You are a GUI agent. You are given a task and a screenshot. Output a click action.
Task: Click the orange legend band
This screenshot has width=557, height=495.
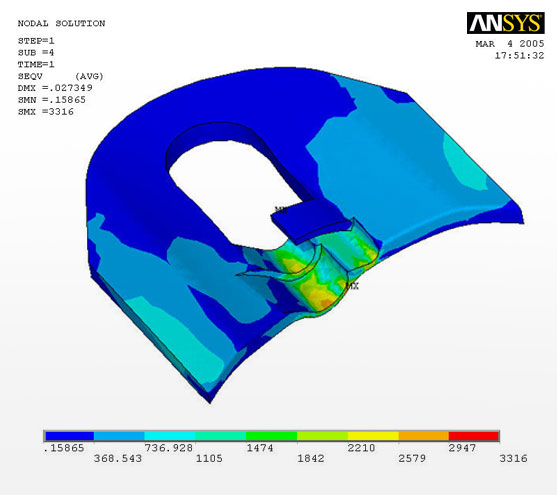tap(423, 436)
